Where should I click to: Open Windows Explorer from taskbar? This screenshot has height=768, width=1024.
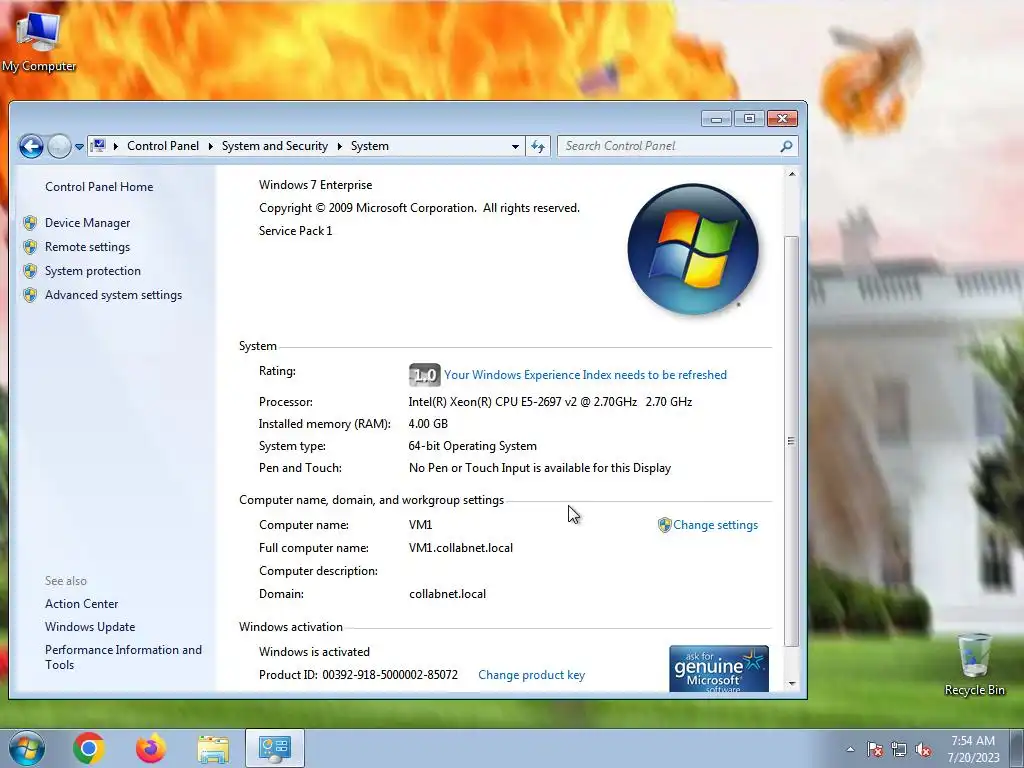point(213,749)
